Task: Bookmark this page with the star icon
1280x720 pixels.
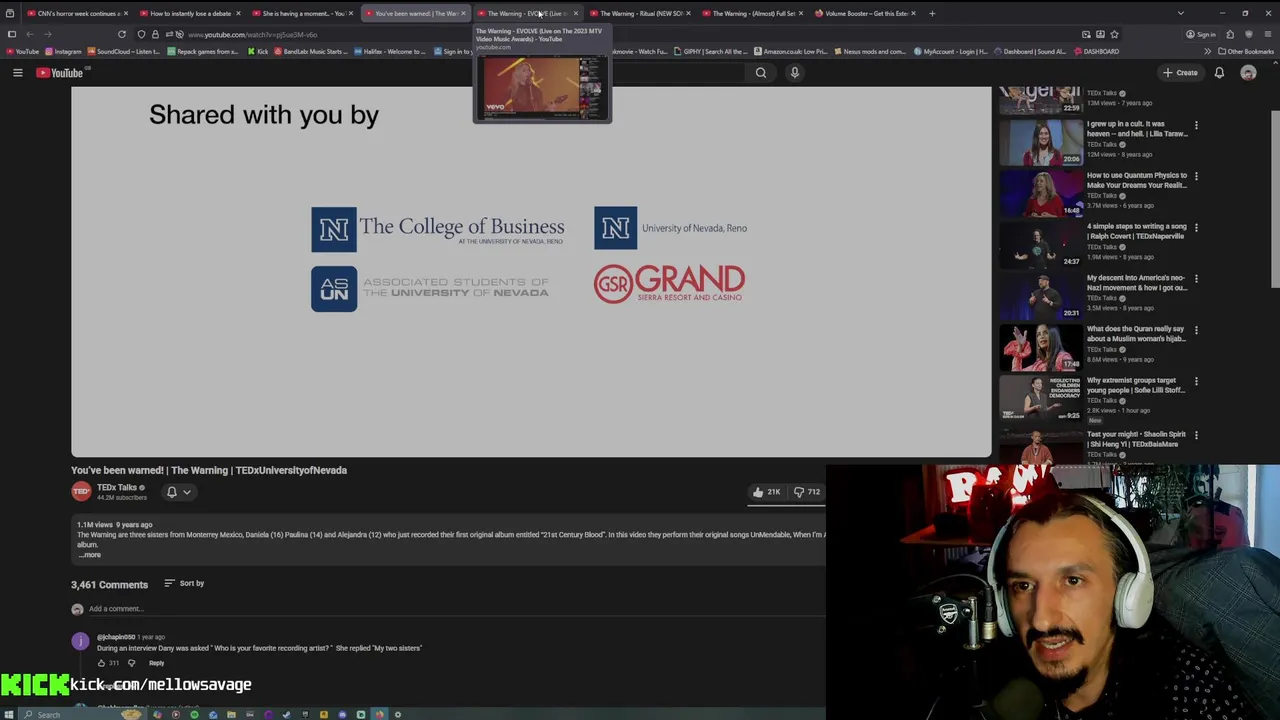Action: [x=1115, y=34]
